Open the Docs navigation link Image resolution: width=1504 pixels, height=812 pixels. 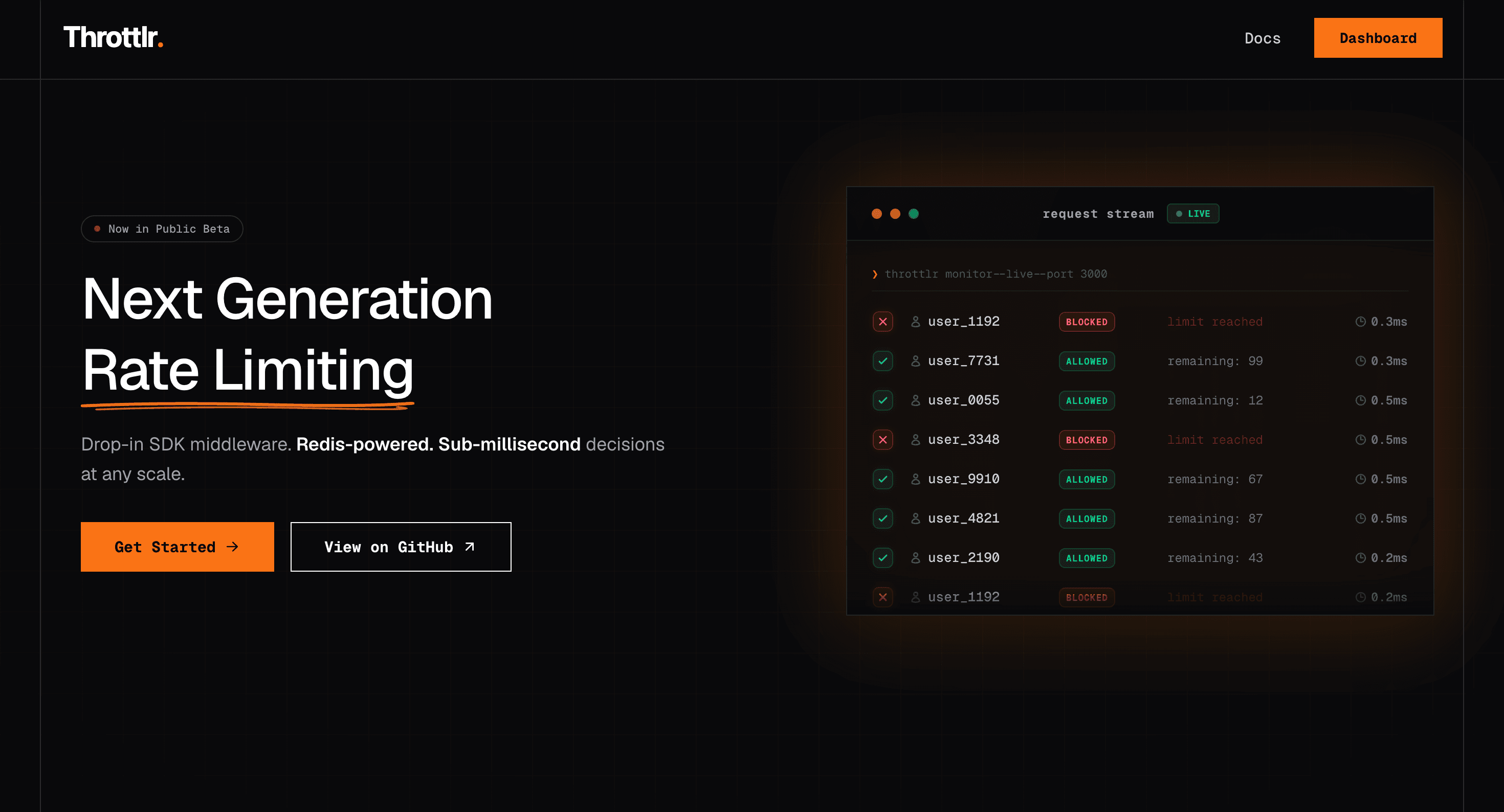(1263, 38)
